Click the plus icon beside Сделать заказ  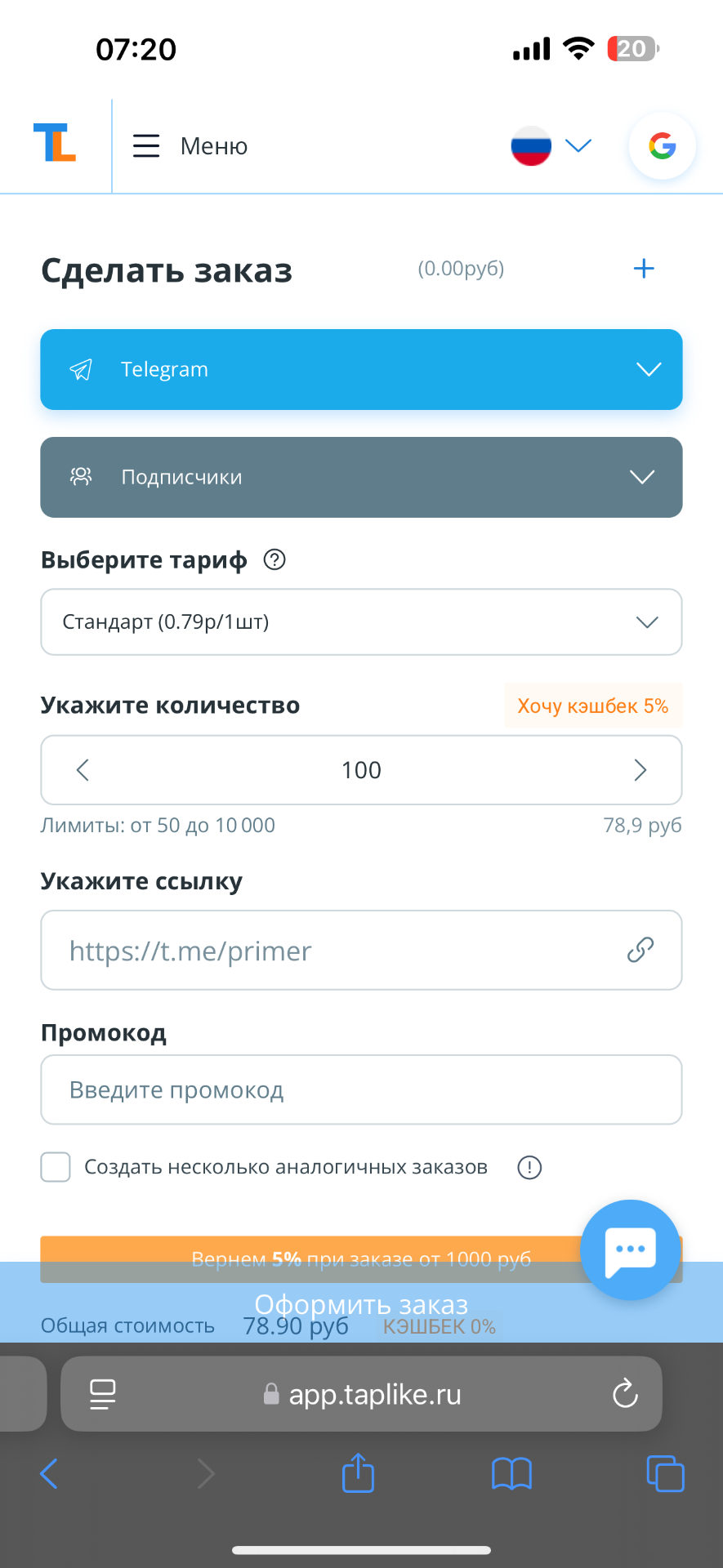644,269
